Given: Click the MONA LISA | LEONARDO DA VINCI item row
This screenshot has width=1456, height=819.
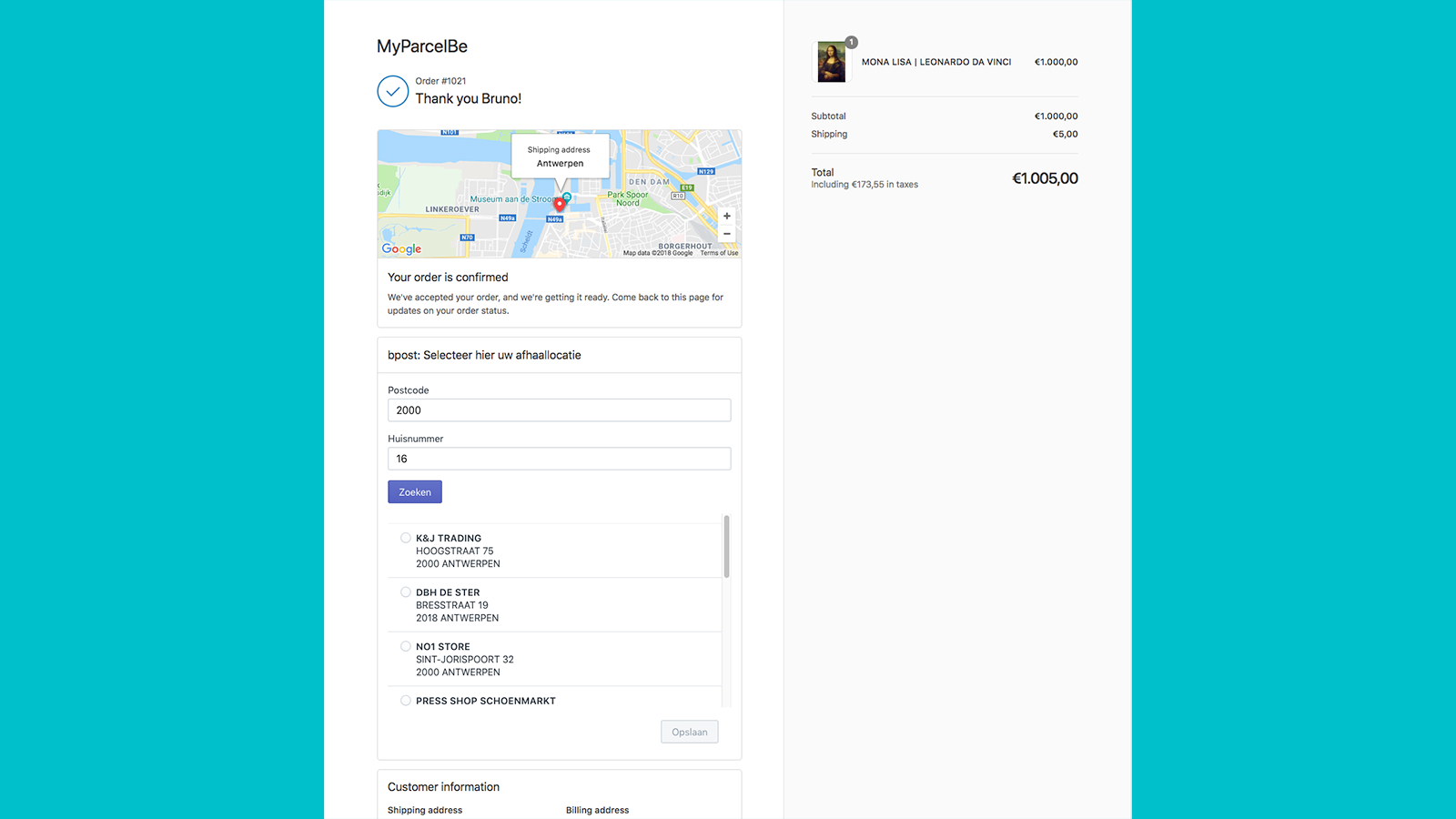Looking at the screenshot, I should (x=935, y=62).
